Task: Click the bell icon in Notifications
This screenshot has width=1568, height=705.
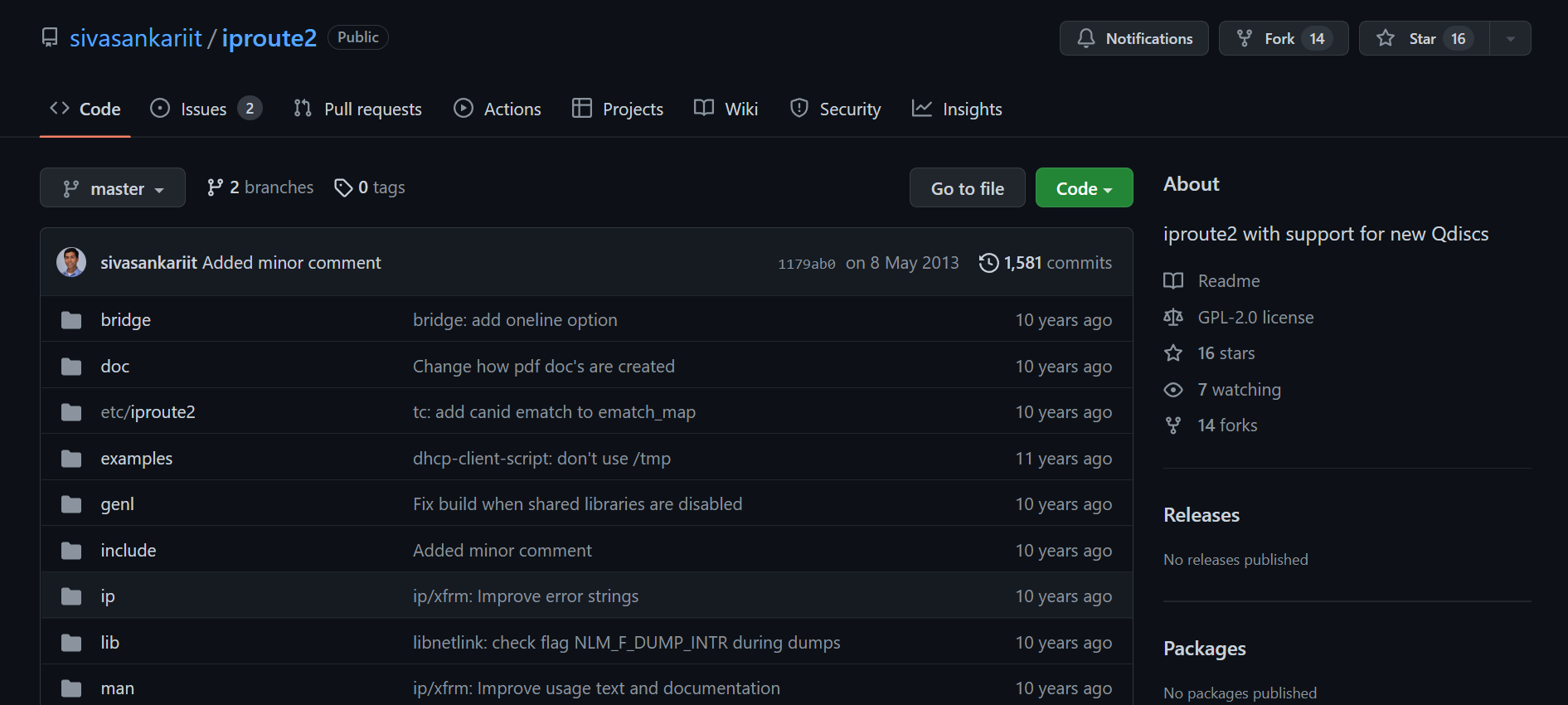Action: click(x=1086, y=38)
